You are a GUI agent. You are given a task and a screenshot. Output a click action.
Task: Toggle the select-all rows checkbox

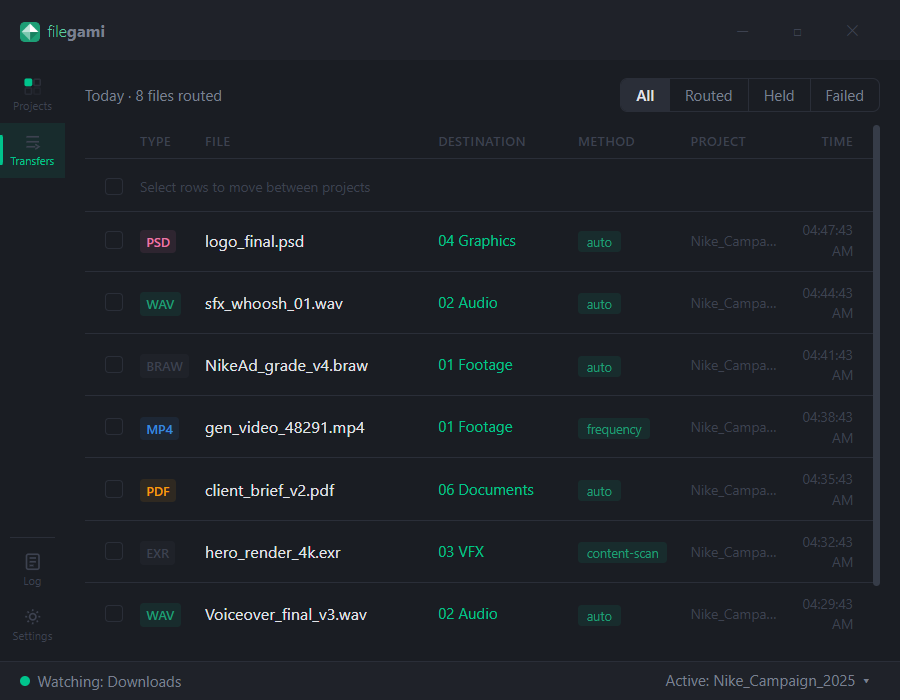(x=114, y=186)
